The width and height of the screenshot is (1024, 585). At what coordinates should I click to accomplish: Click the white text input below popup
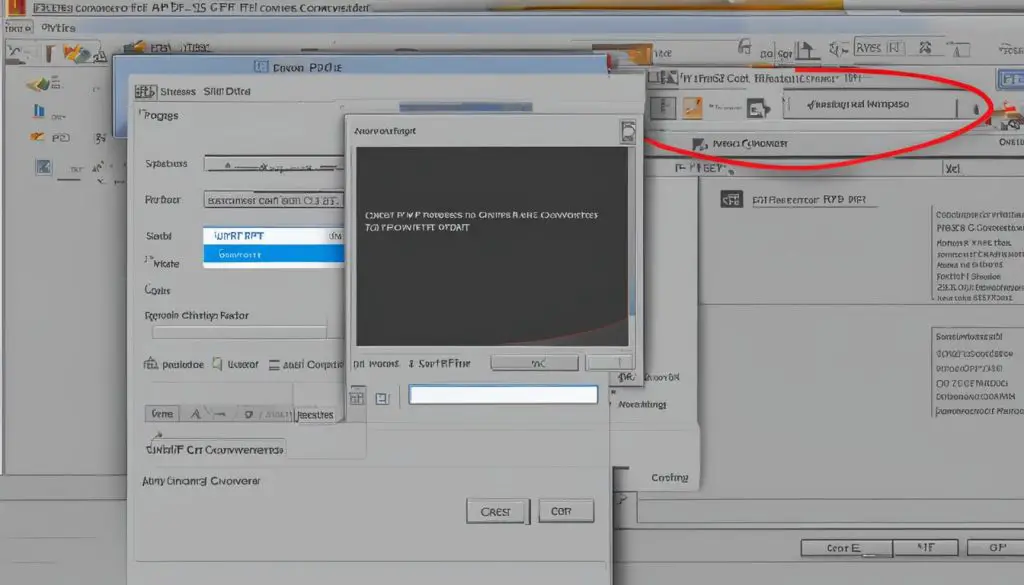(x=503, y=394)
